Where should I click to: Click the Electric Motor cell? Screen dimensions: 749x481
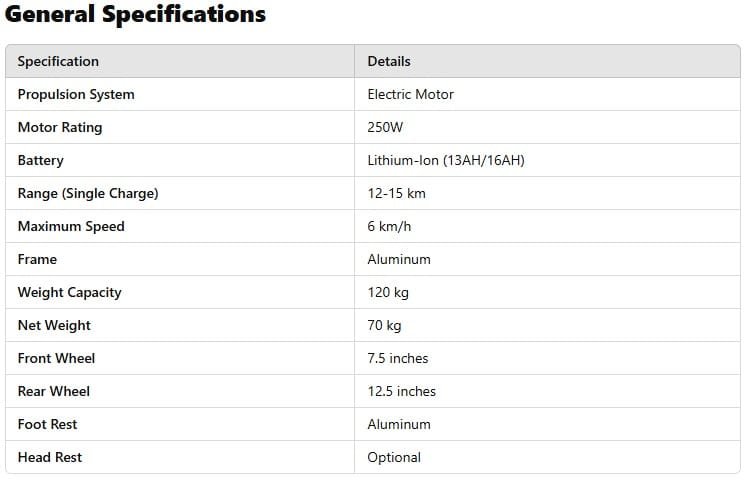410,94
